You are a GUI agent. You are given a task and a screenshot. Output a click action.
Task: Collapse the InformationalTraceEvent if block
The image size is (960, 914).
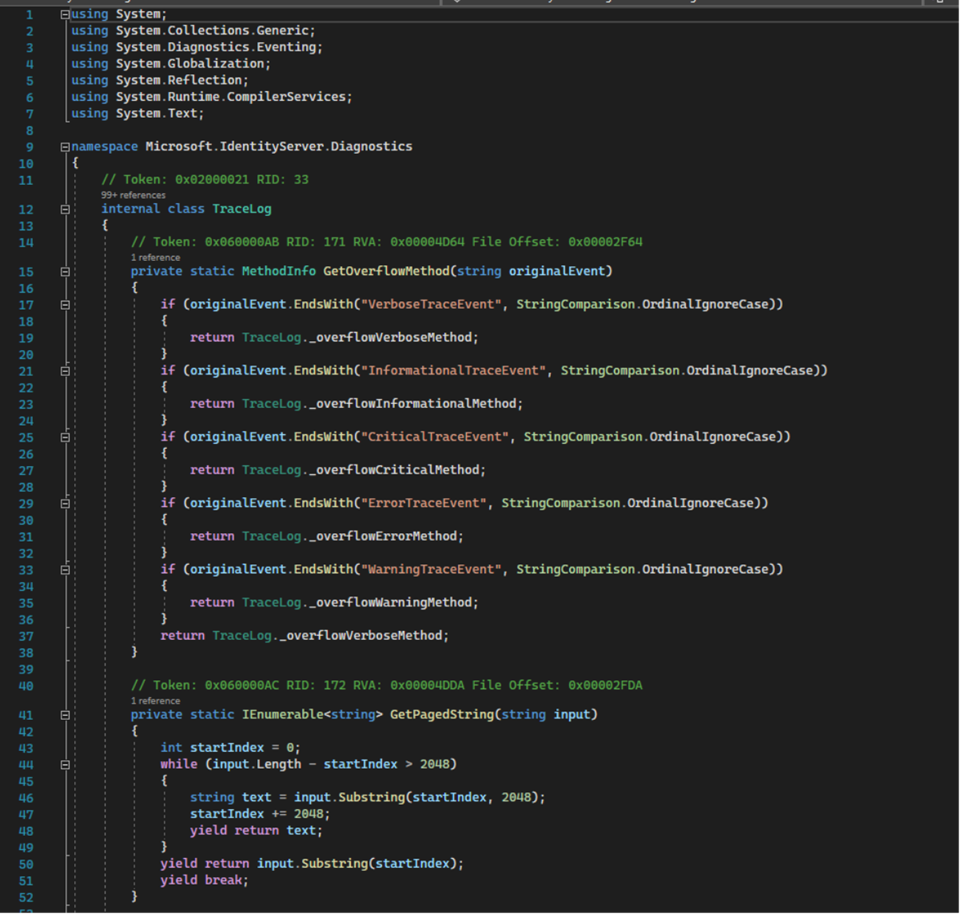pos(64,371)
